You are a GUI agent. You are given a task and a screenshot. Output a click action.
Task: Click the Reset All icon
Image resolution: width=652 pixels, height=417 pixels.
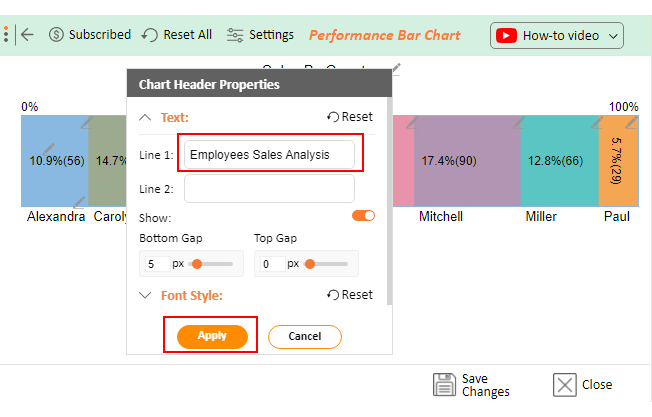coord(150,35)
